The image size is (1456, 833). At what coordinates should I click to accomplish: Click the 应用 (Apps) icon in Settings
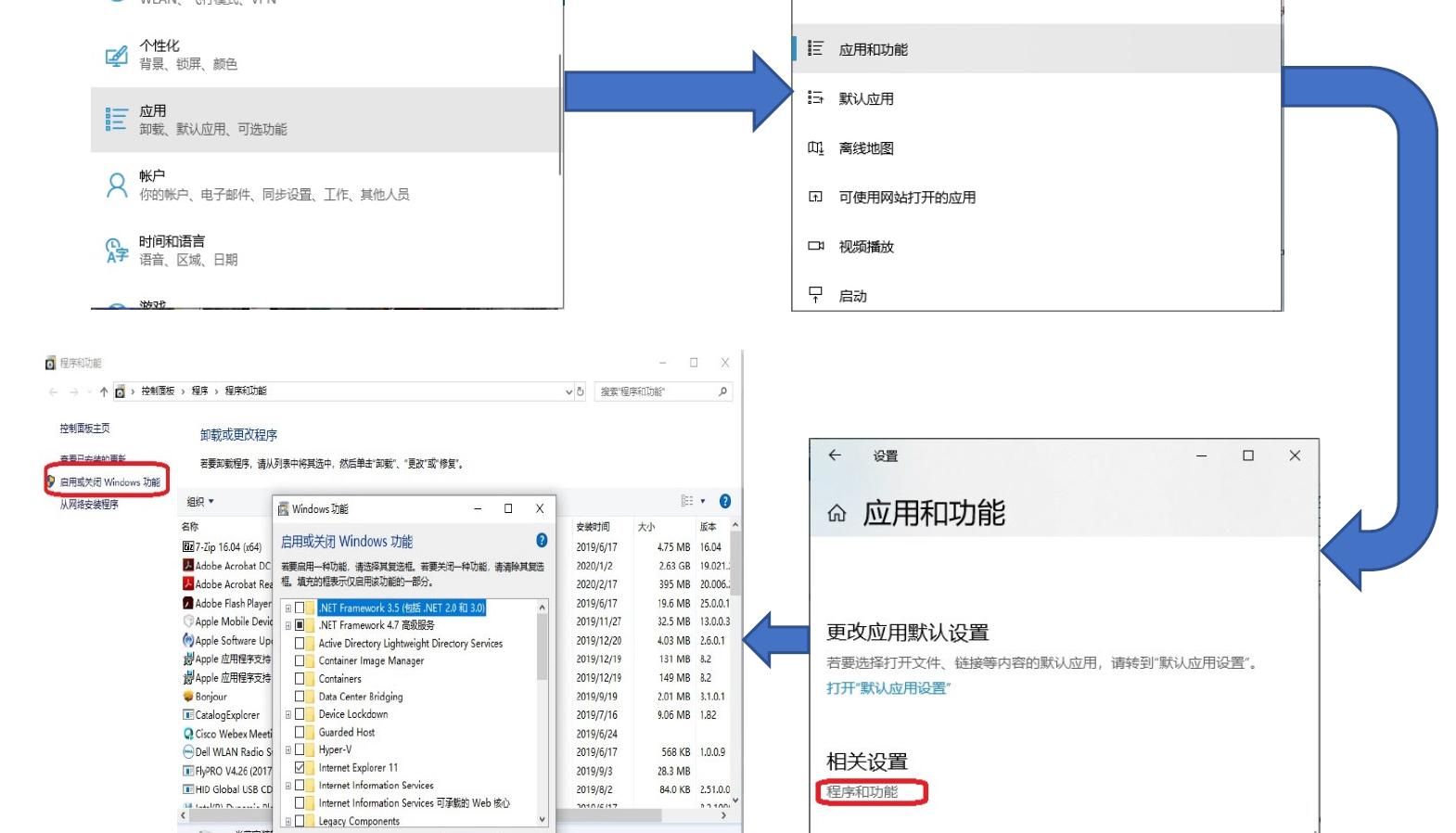pos(116,120)
